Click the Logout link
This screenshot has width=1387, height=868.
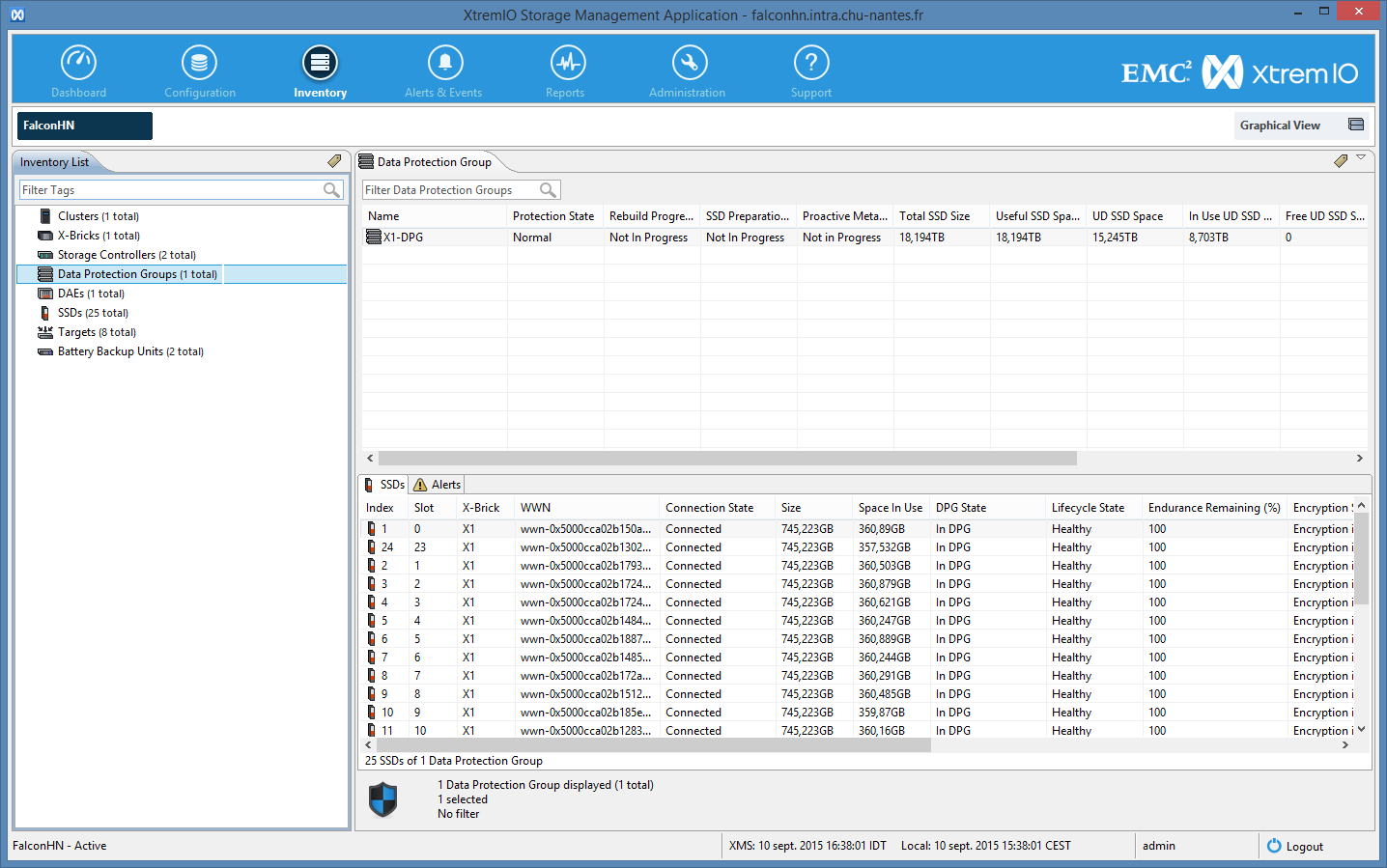coord(1305,847)
